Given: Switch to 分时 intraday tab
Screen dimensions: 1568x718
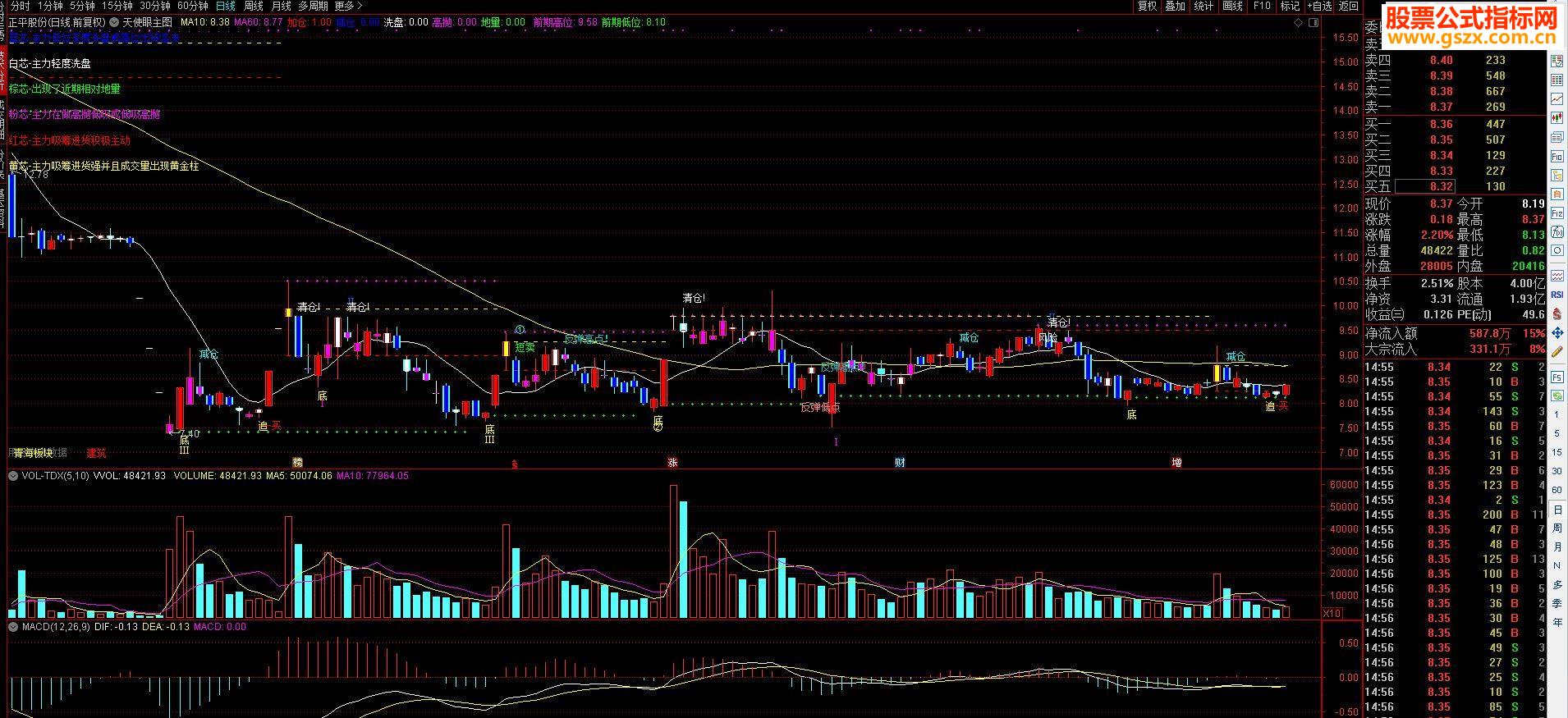Looking at the screenshot, I should click(20, 6).
